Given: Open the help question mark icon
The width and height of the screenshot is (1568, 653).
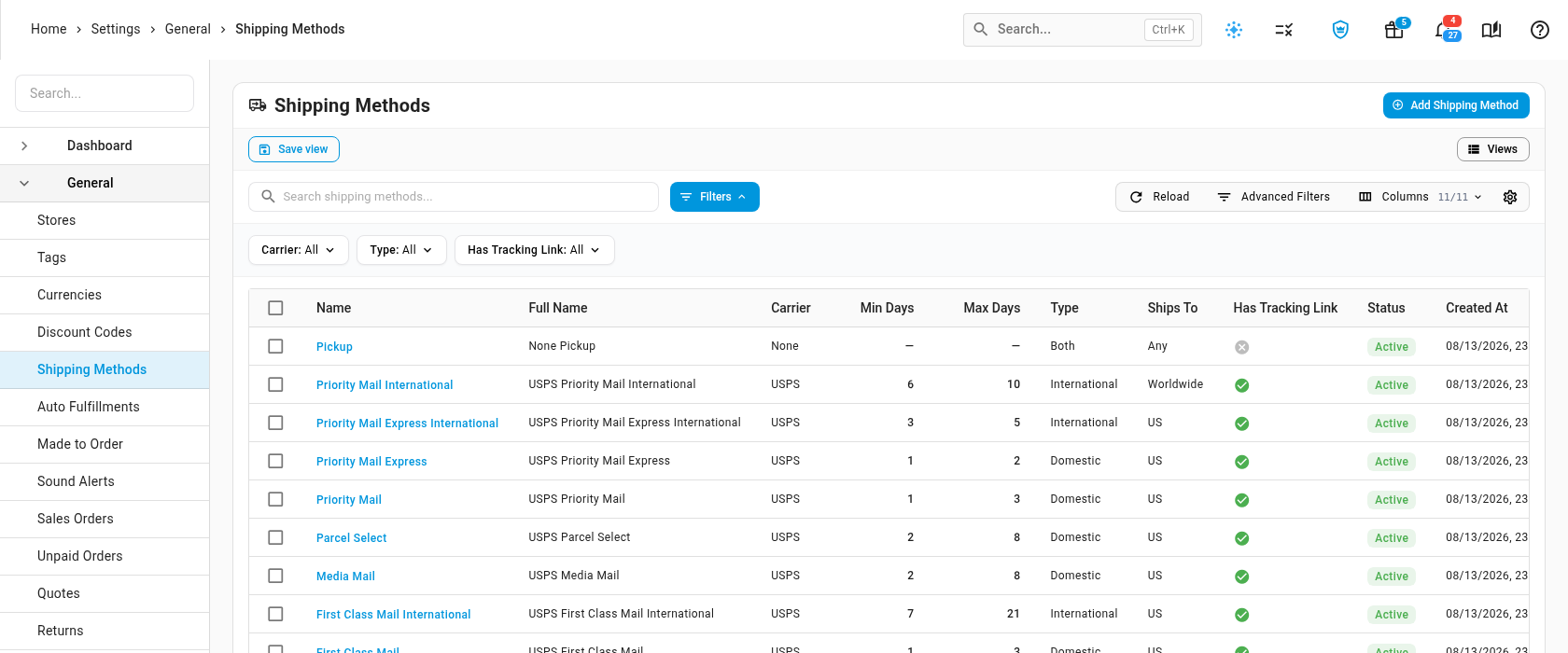Looking at the screenshot, I should coord(1540,30).
